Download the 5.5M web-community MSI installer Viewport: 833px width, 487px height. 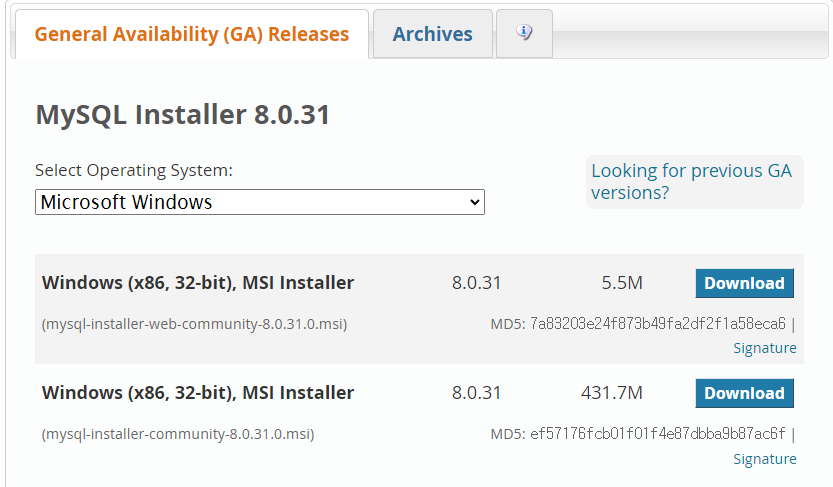[744, 283]
